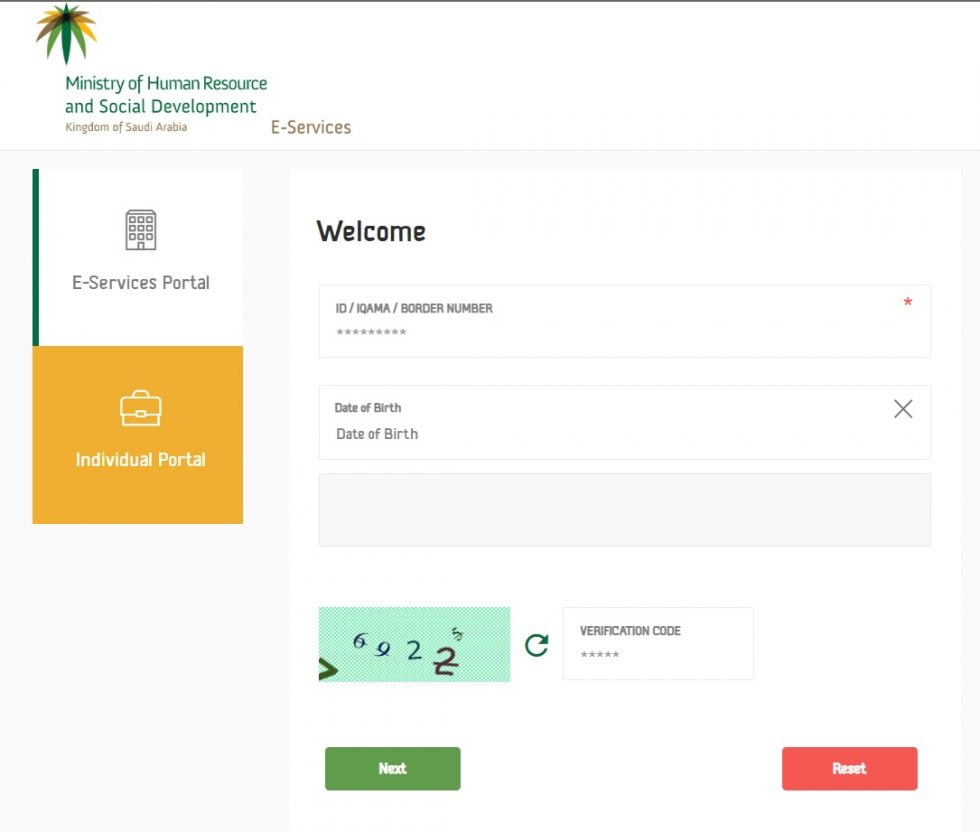Click the dark arrow on the captcha's left edge
The height and width of the screenshot is (832, 980).
pos(328,670)
